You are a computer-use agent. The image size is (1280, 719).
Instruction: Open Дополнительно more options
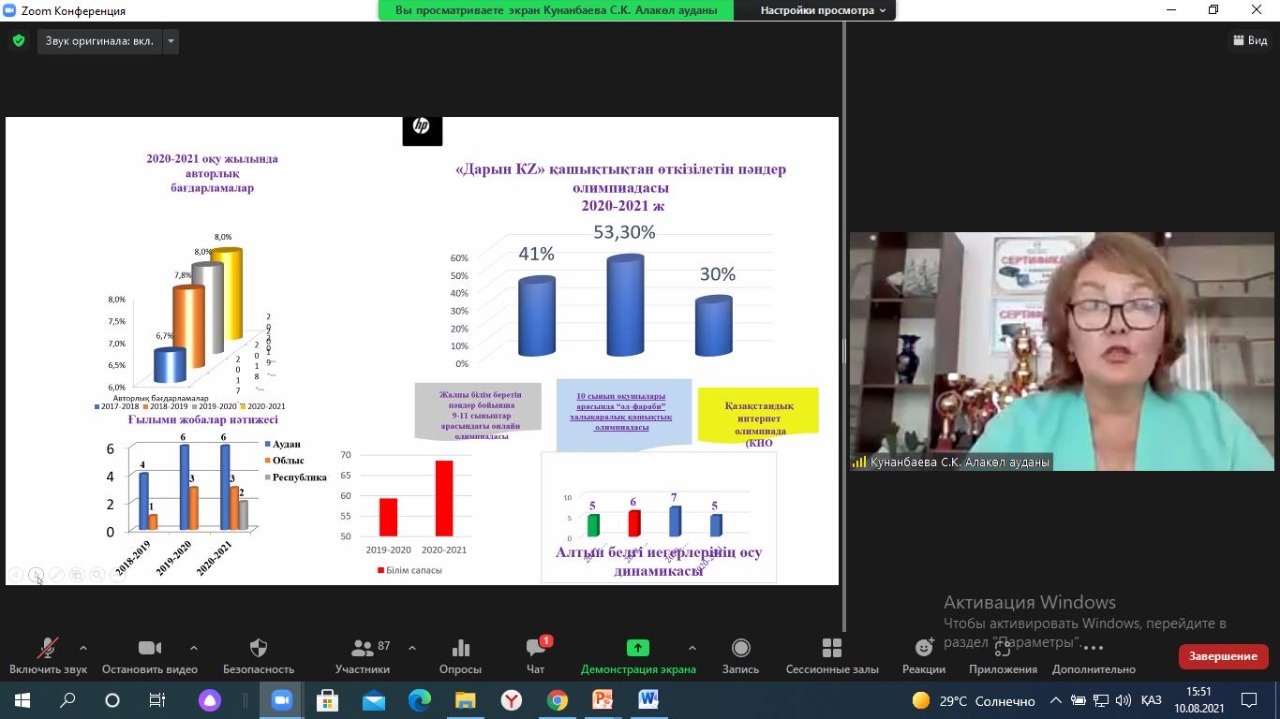coord(1094,656)
